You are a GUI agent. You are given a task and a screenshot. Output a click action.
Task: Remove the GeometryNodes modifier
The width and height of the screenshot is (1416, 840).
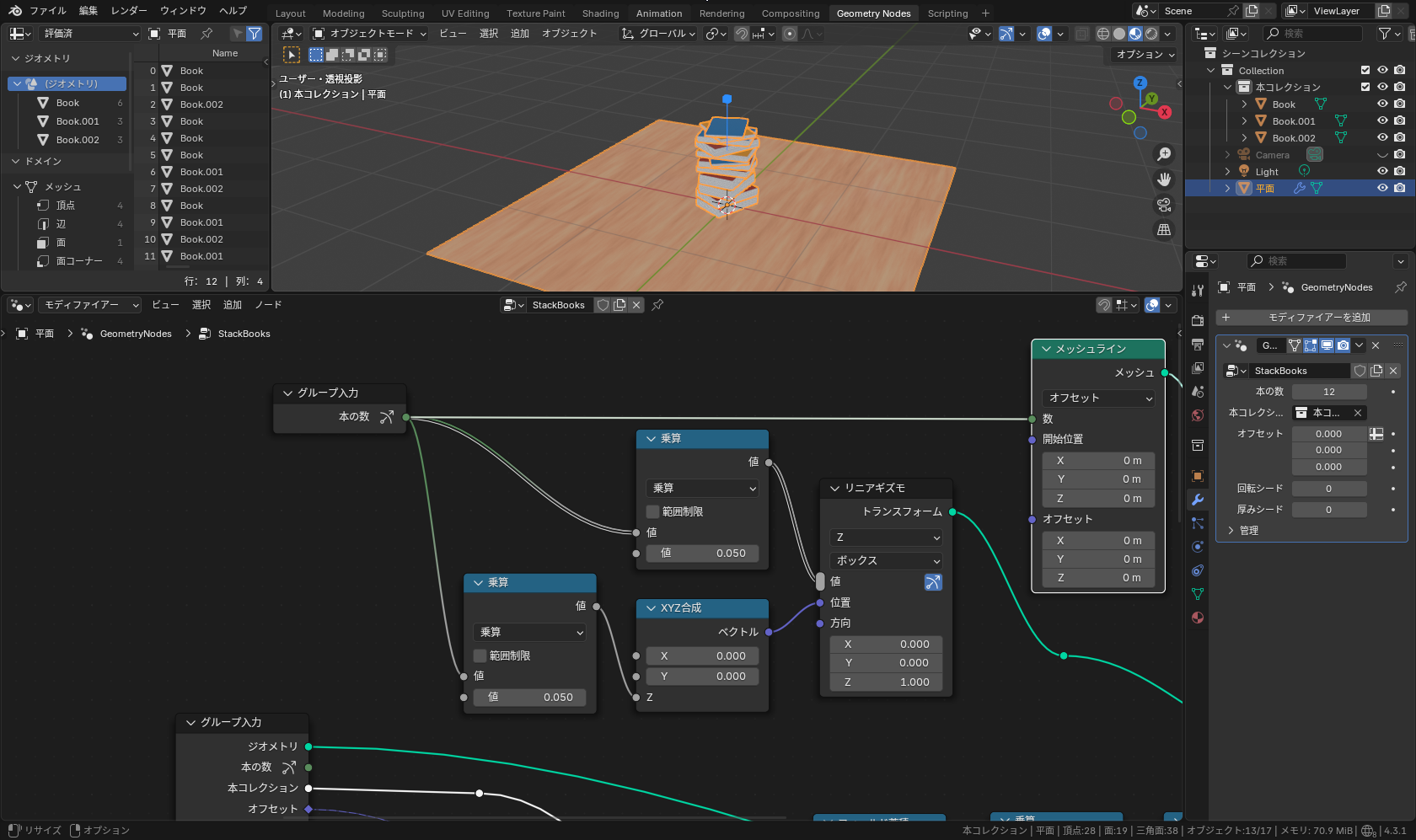point(1376,345)
